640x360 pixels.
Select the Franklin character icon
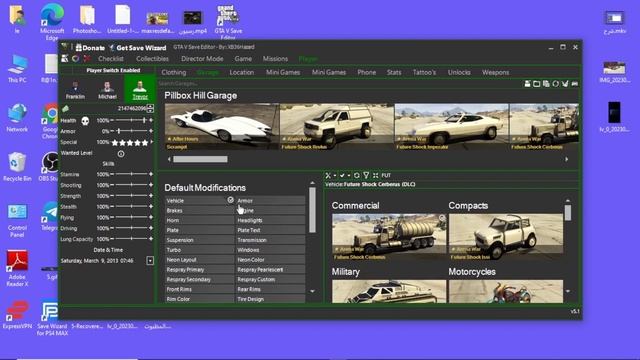[x=75, y=90]
